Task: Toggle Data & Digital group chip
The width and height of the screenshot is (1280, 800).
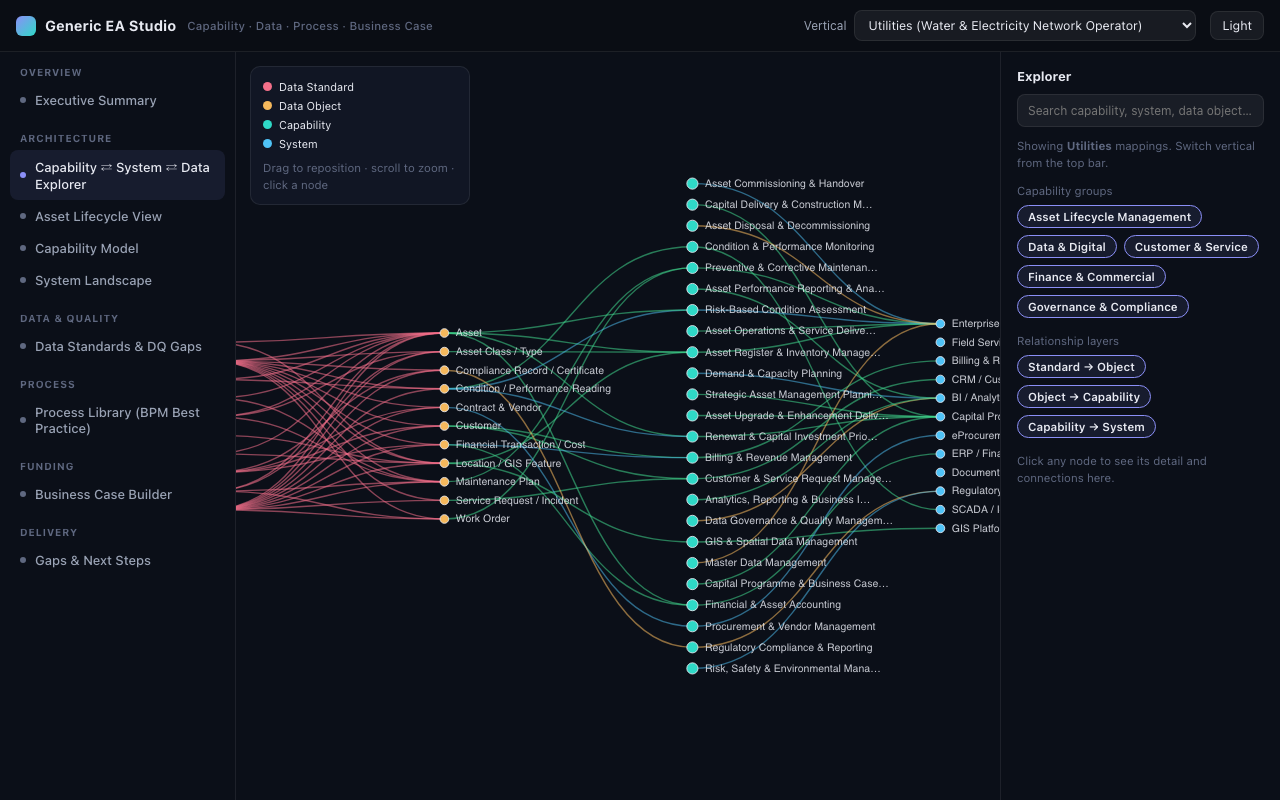Action: 1066,247
